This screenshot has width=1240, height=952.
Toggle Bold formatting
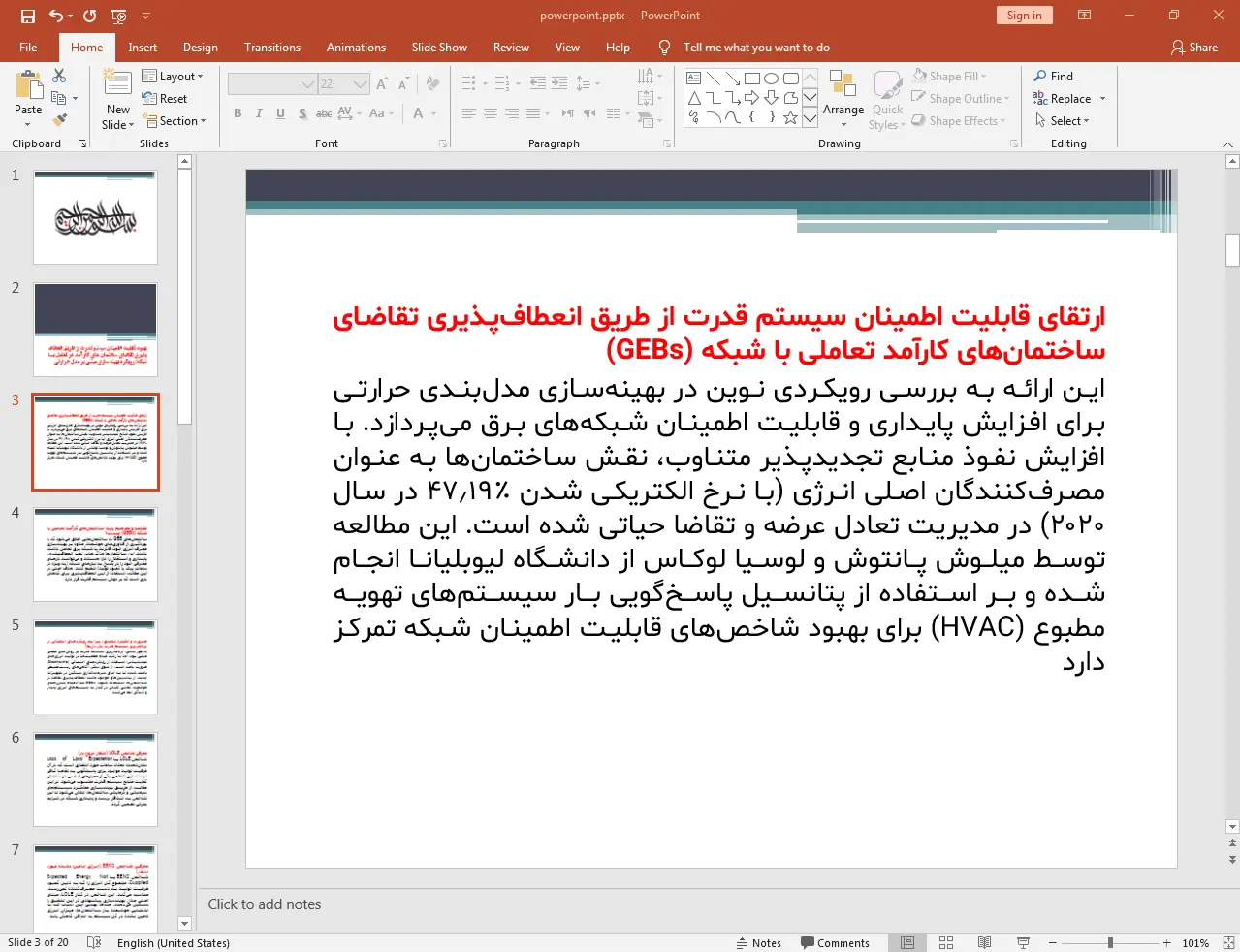click(238, 113)
